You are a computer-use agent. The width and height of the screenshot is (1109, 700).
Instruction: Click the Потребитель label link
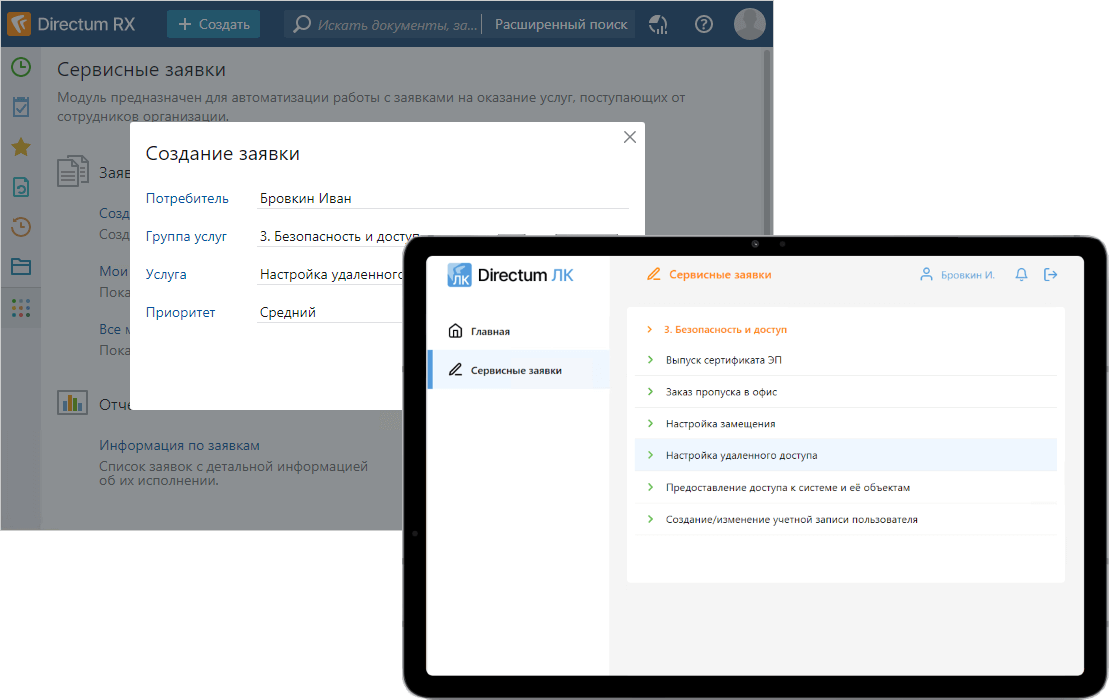(187, 199)
